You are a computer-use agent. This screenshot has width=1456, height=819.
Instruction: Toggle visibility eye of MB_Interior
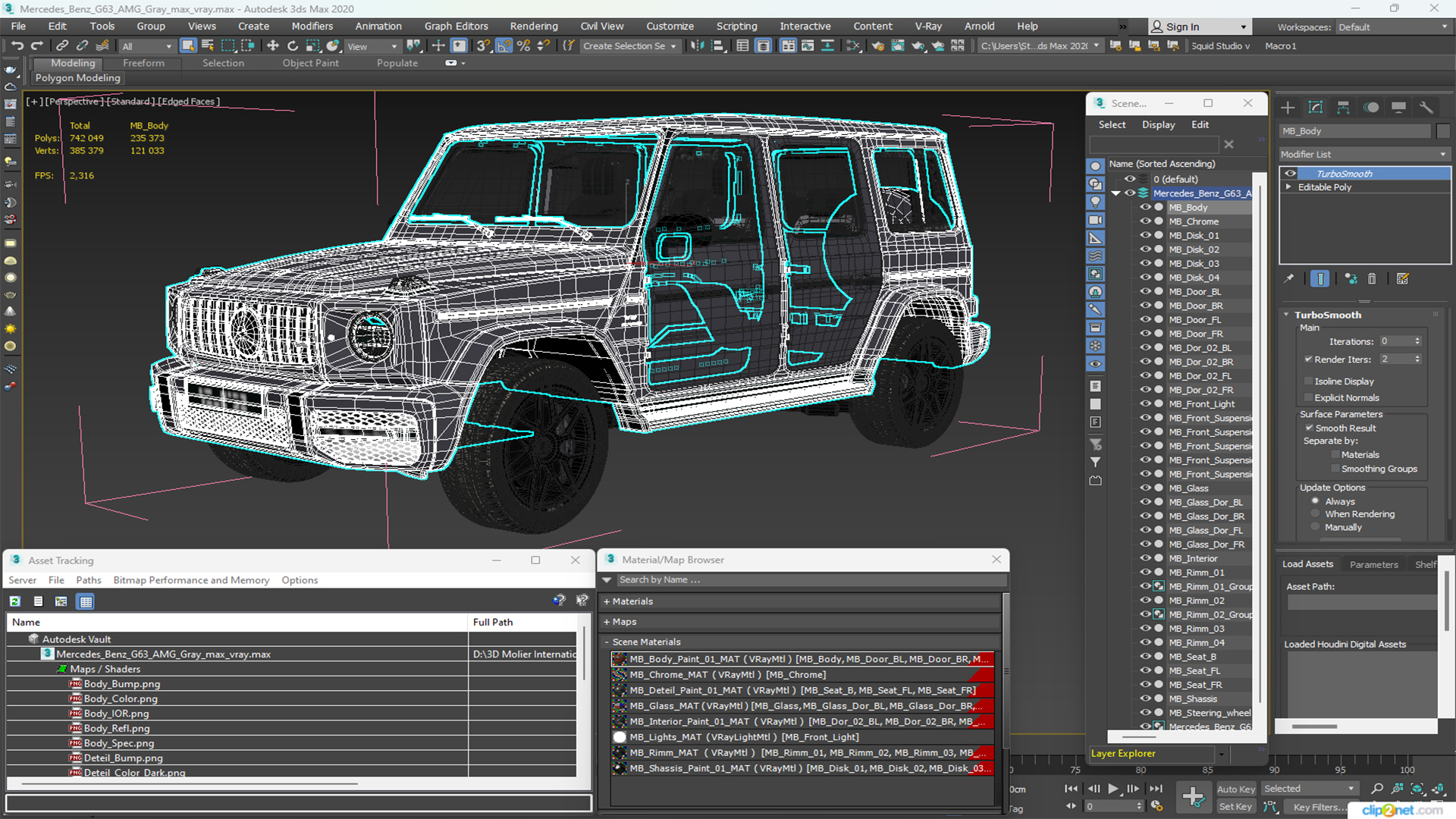pos(1145,559)
